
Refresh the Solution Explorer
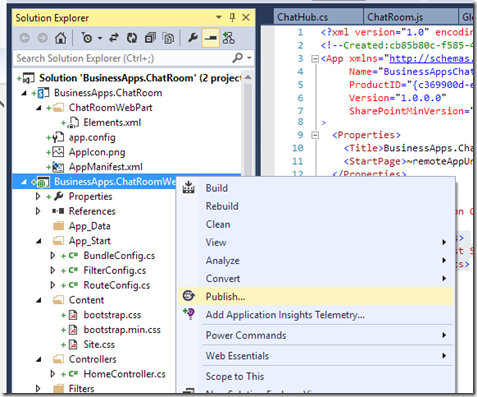click(132, 38)
